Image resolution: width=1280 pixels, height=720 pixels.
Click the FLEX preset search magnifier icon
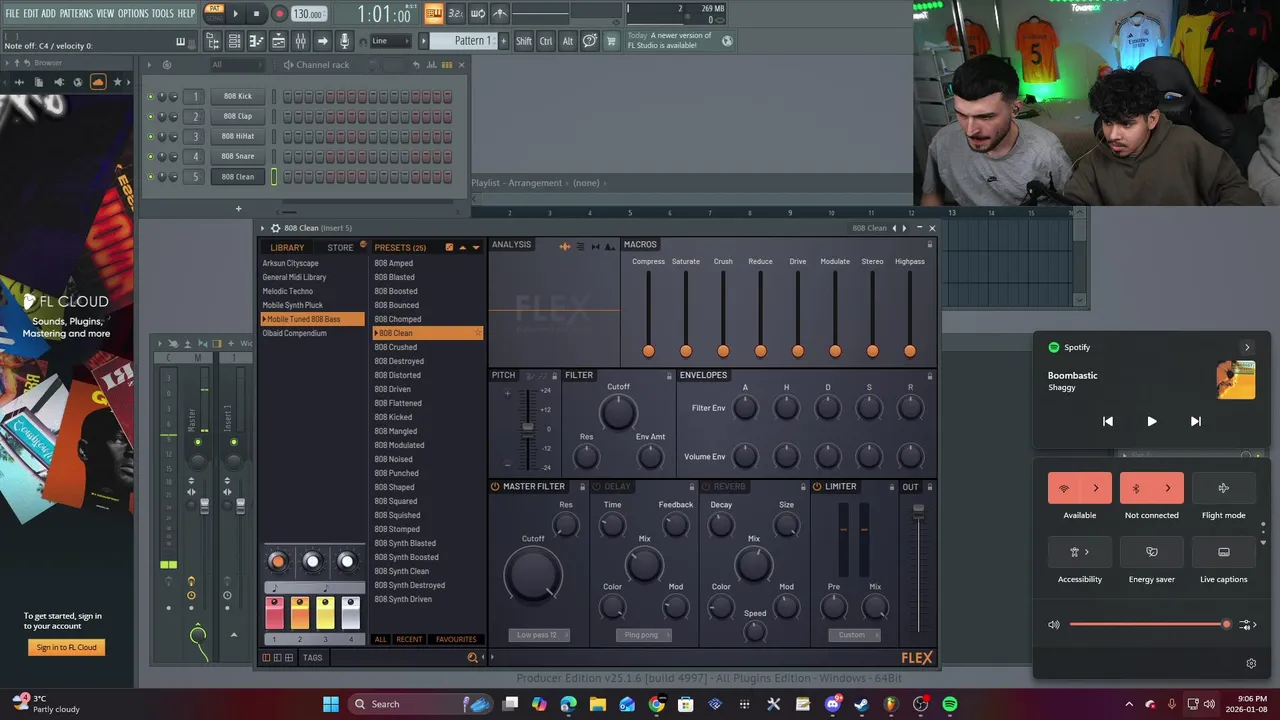point(472,657)
